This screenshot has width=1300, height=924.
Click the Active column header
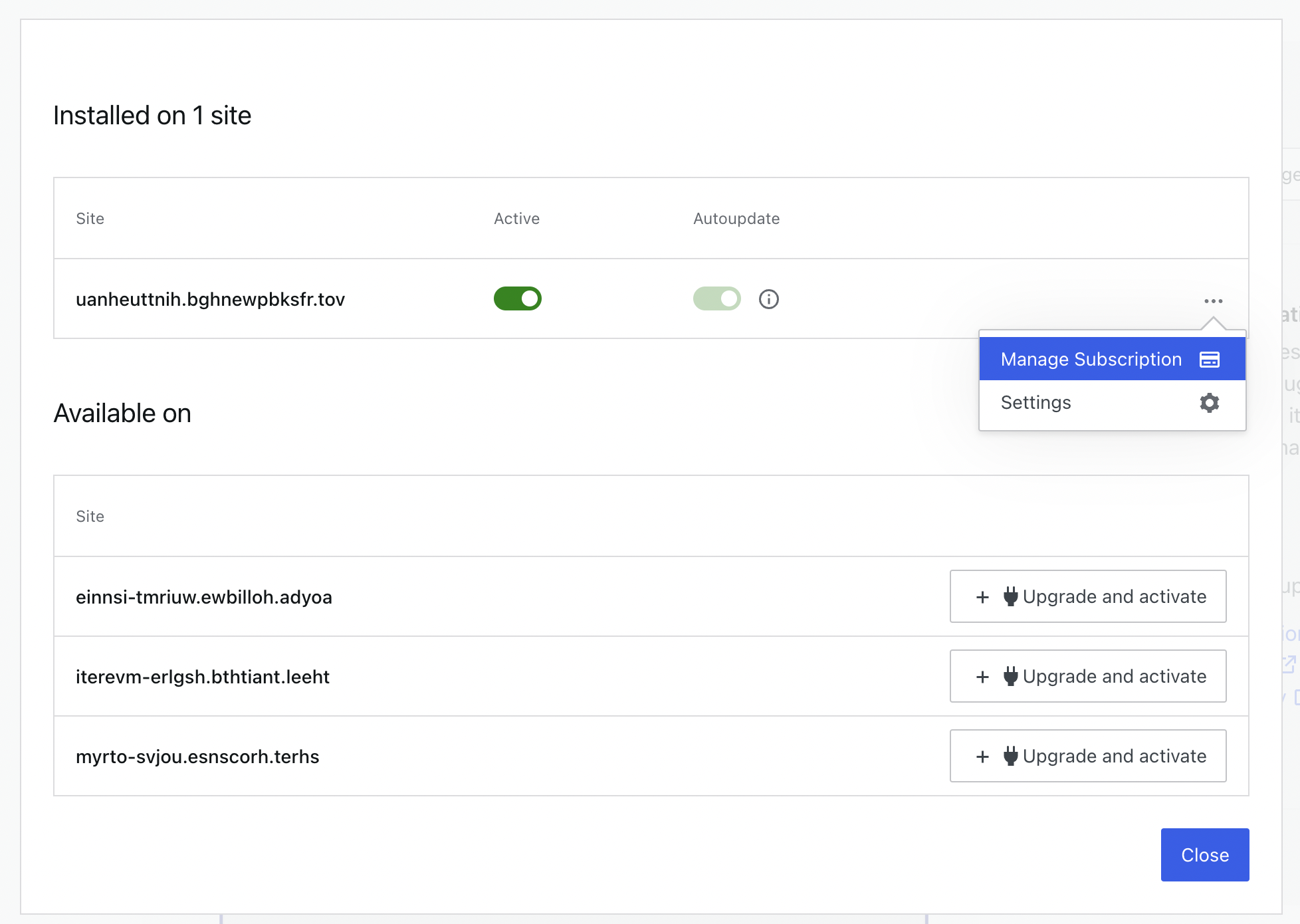click(516, 219)
